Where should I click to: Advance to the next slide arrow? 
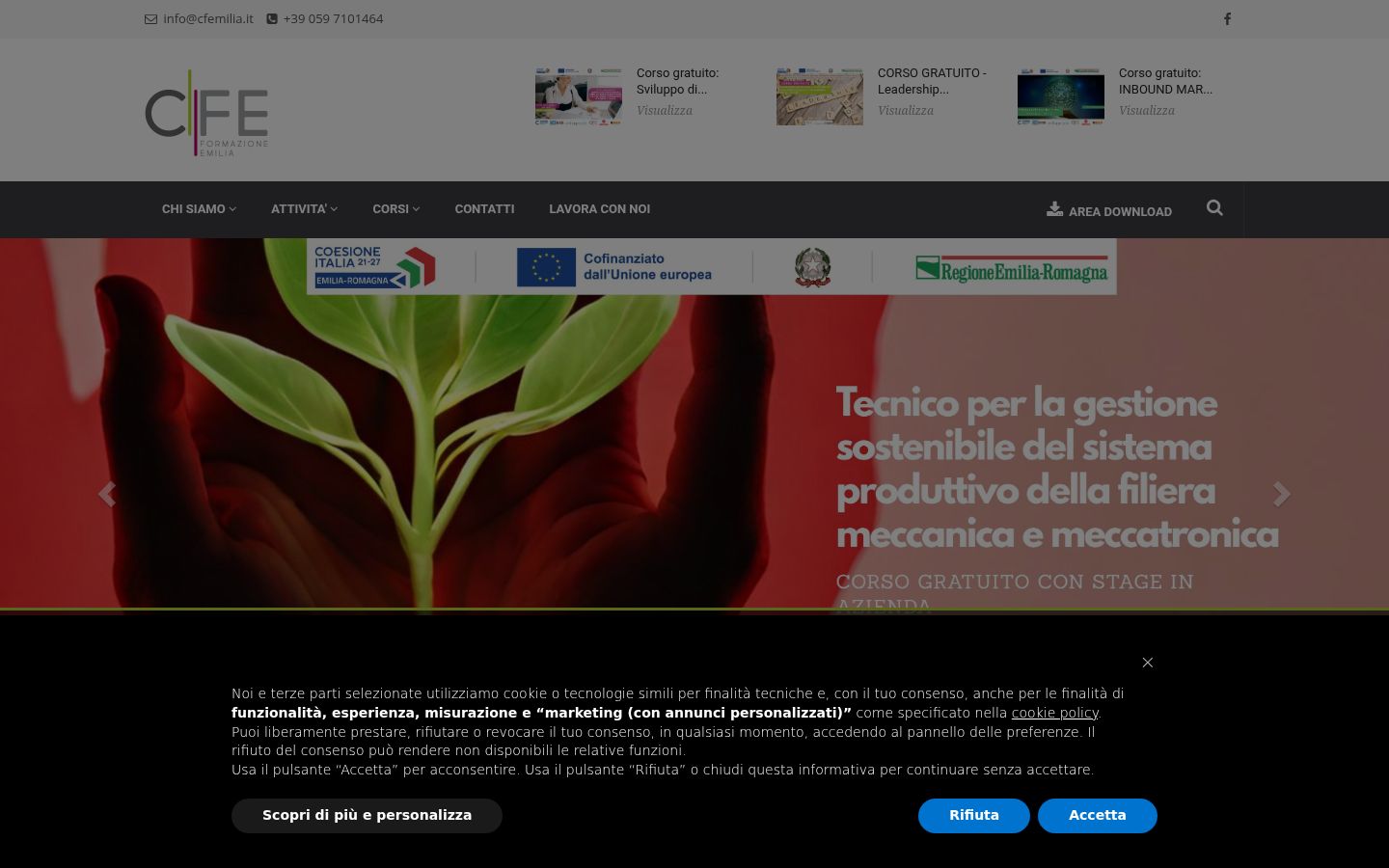coord(1281,494)
